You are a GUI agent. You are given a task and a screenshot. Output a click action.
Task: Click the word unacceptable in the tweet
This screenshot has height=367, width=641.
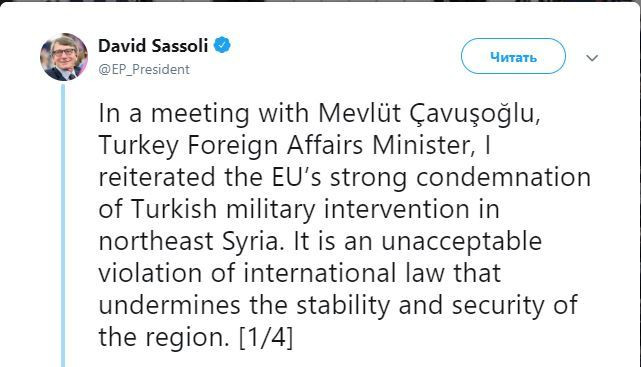[462, 241]
